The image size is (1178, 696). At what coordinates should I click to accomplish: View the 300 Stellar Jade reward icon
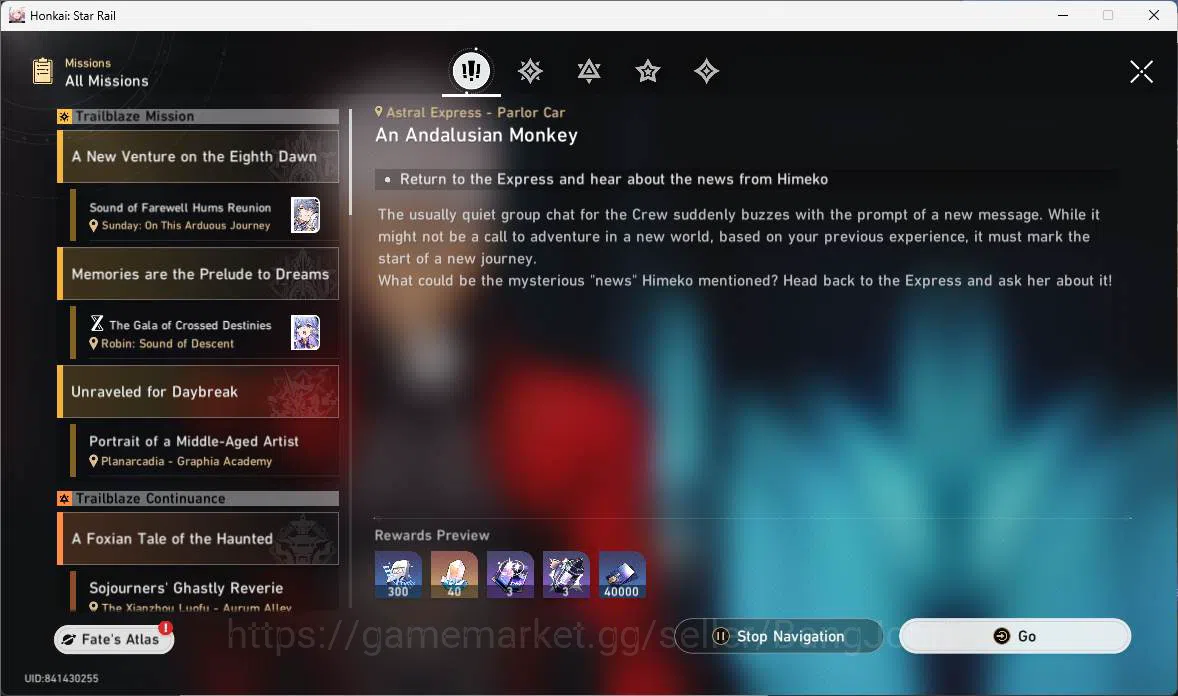398,575
